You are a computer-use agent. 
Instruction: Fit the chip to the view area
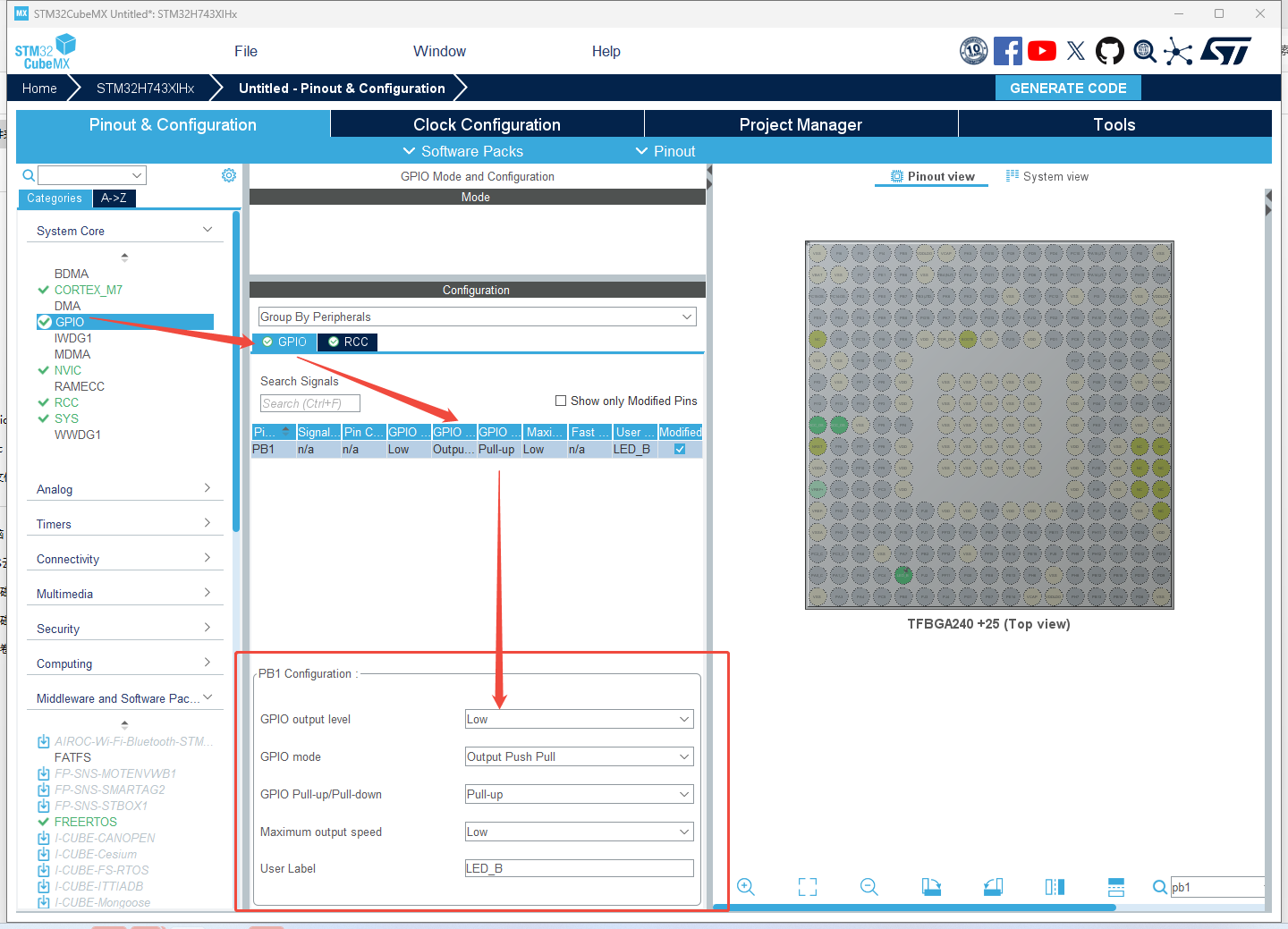point(808,887)
